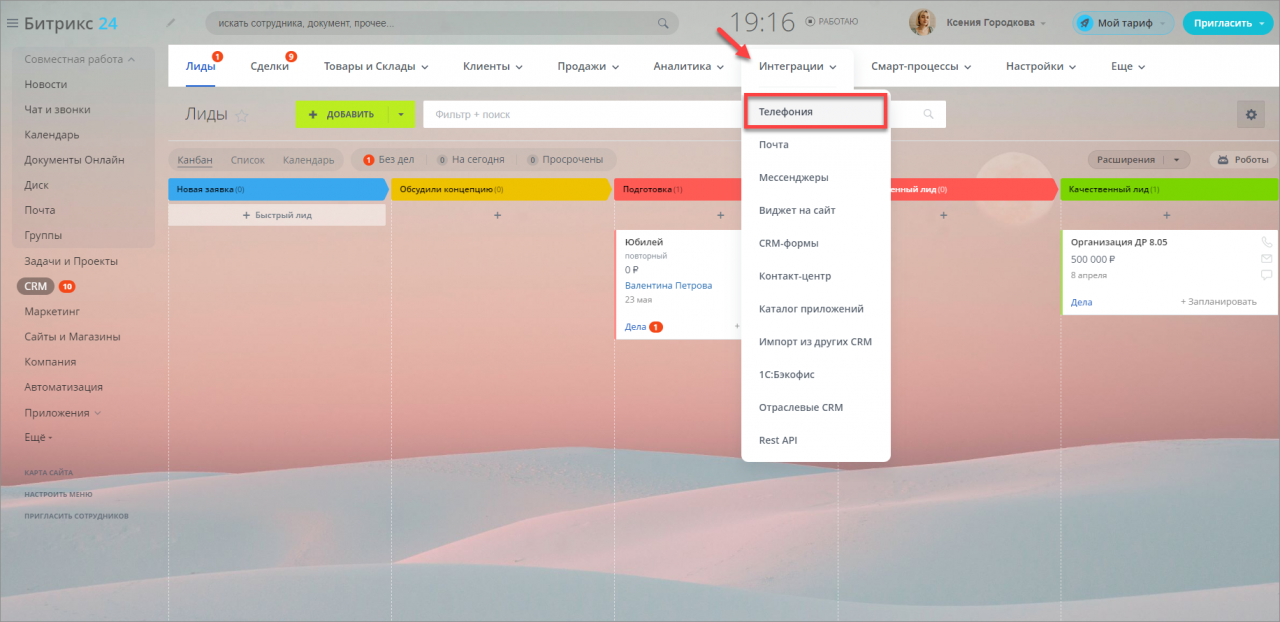1280x622 pixels.
Task: Click the magnifier icon in top search bar
Action: click(662, 23)
